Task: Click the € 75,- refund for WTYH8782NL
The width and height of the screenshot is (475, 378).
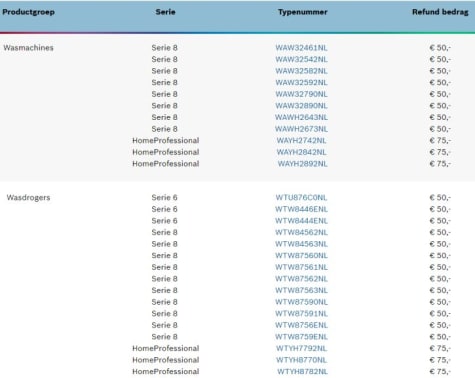Action: 440,372
